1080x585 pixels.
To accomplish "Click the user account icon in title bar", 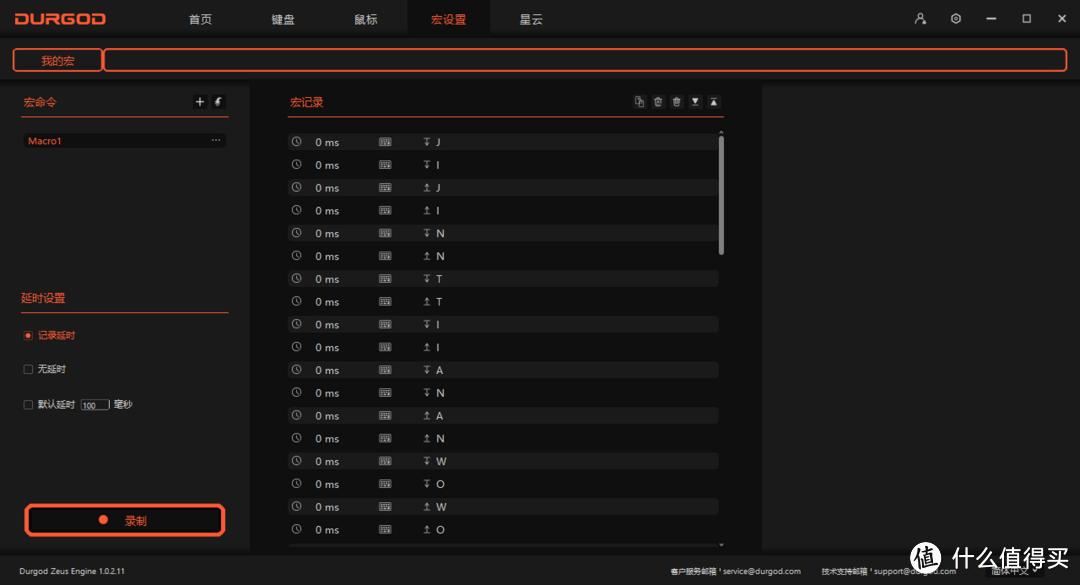I will pos(919,18).
